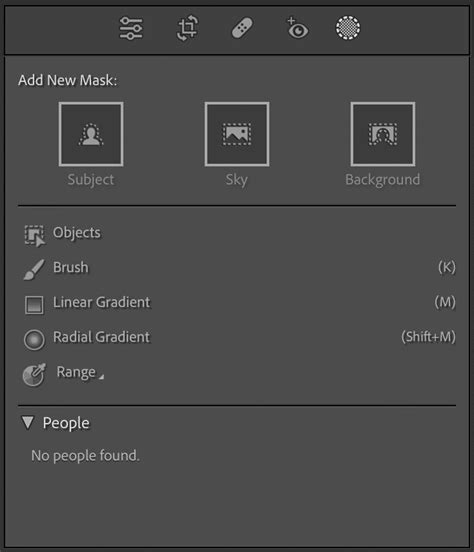Screen dimensions: 474x552
Task: Open the Masking tool circle icon
Action: pyautogui.click(x=348, y=28)
